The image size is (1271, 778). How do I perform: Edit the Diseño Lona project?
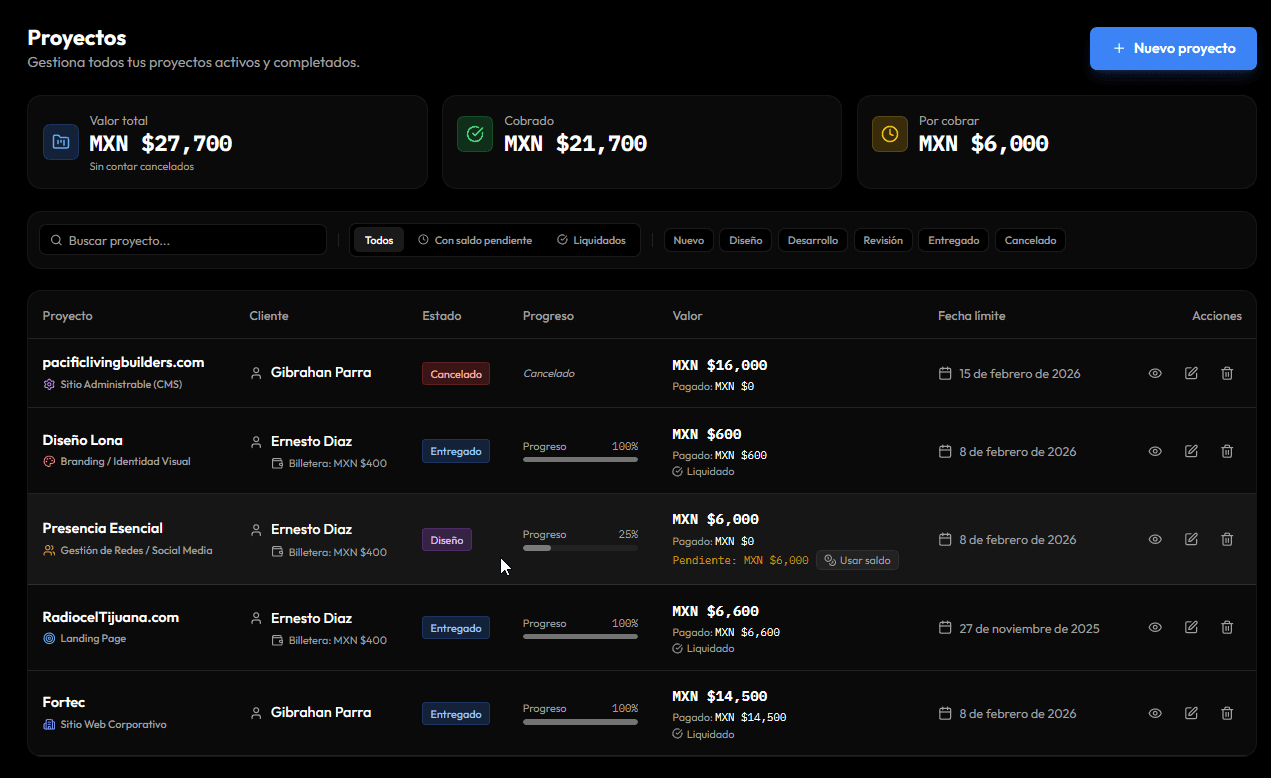click(1191, 451)
